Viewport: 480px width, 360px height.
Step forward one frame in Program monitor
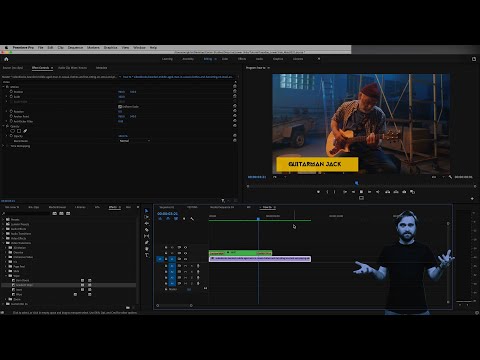[x=370, y=192]
